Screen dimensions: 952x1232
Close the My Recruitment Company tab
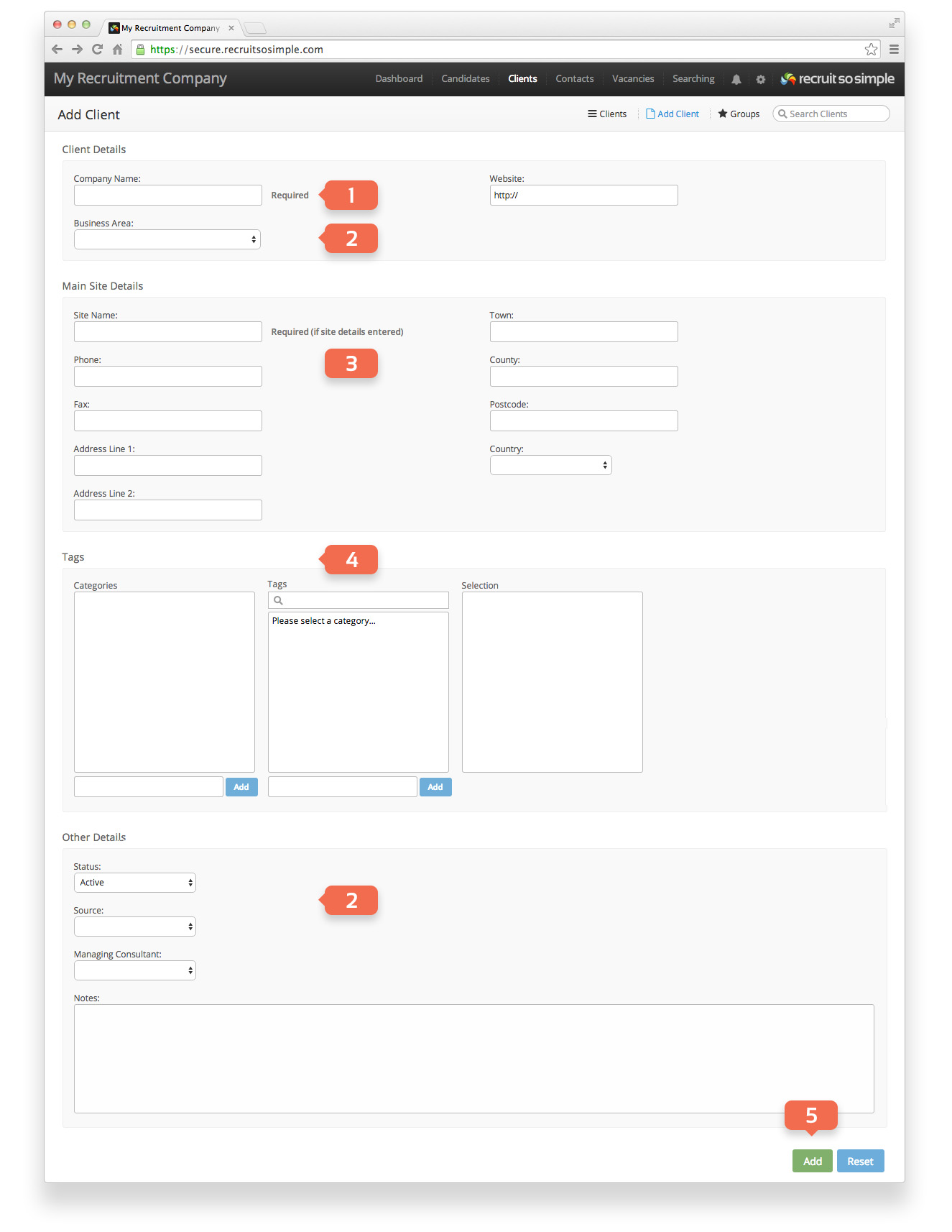point(231,28)
